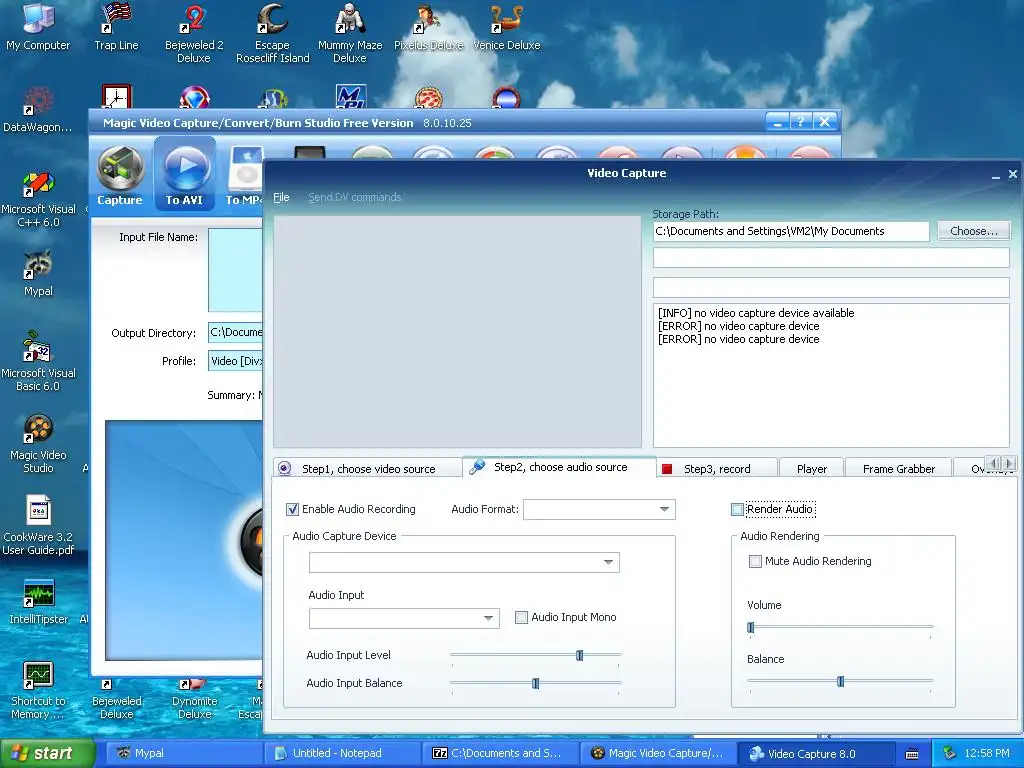Click the Volume slider handle
1024x768 pixels.
[x=750, y=628]
